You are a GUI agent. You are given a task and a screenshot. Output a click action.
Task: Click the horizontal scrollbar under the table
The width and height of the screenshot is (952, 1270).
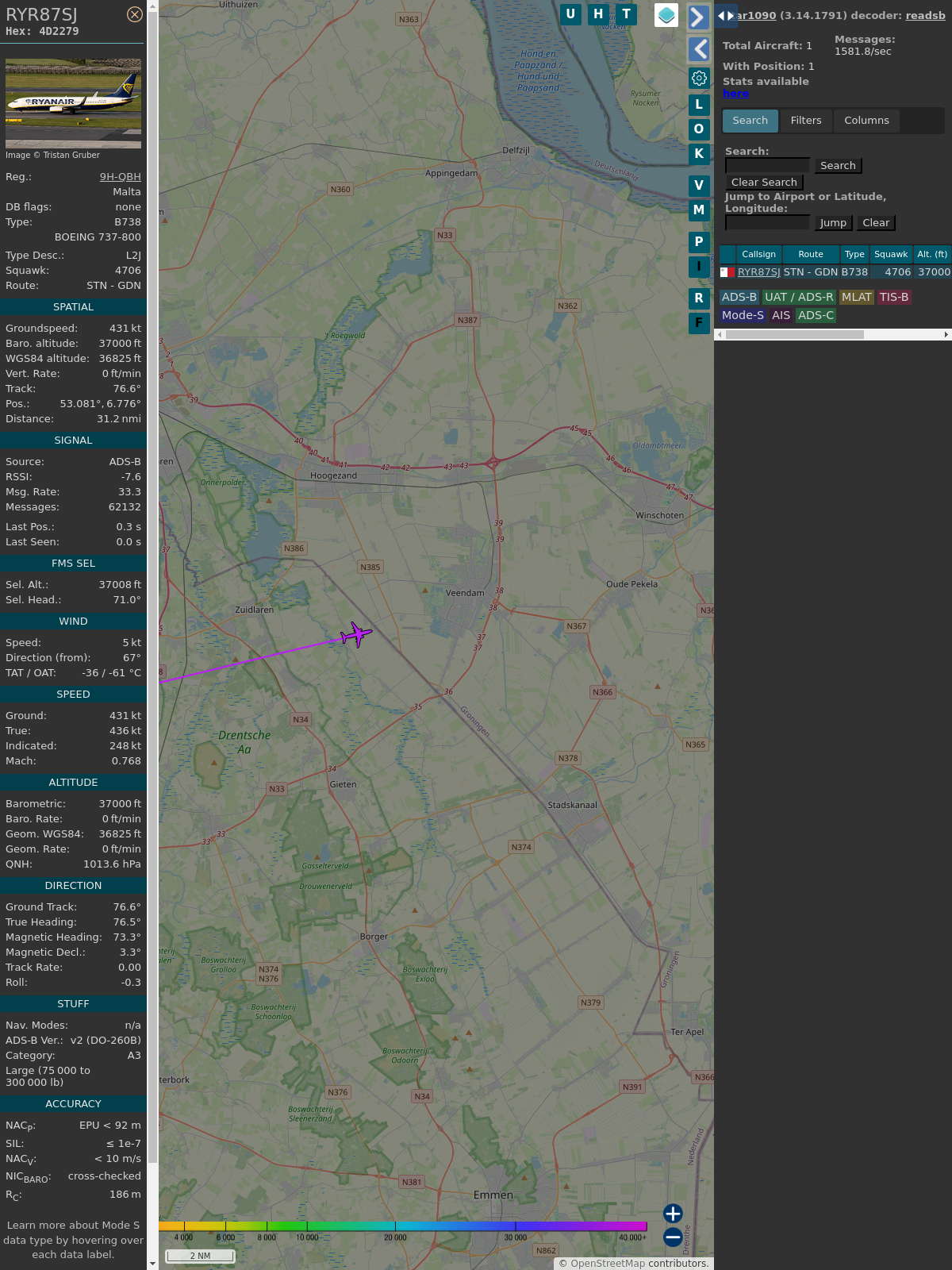795,335
